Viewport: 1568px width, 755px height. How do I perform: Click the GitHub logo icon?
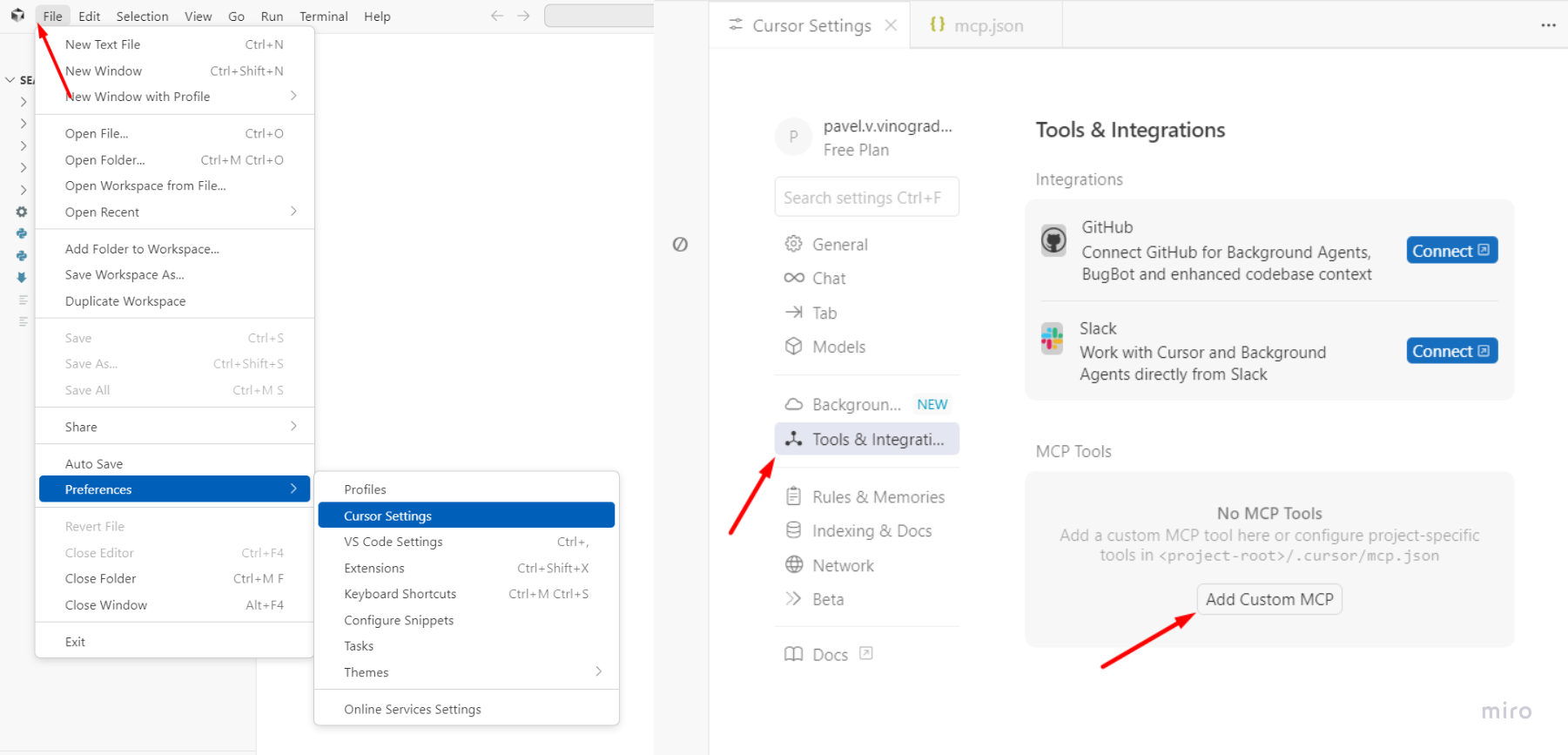click(x=1053, y=239)
